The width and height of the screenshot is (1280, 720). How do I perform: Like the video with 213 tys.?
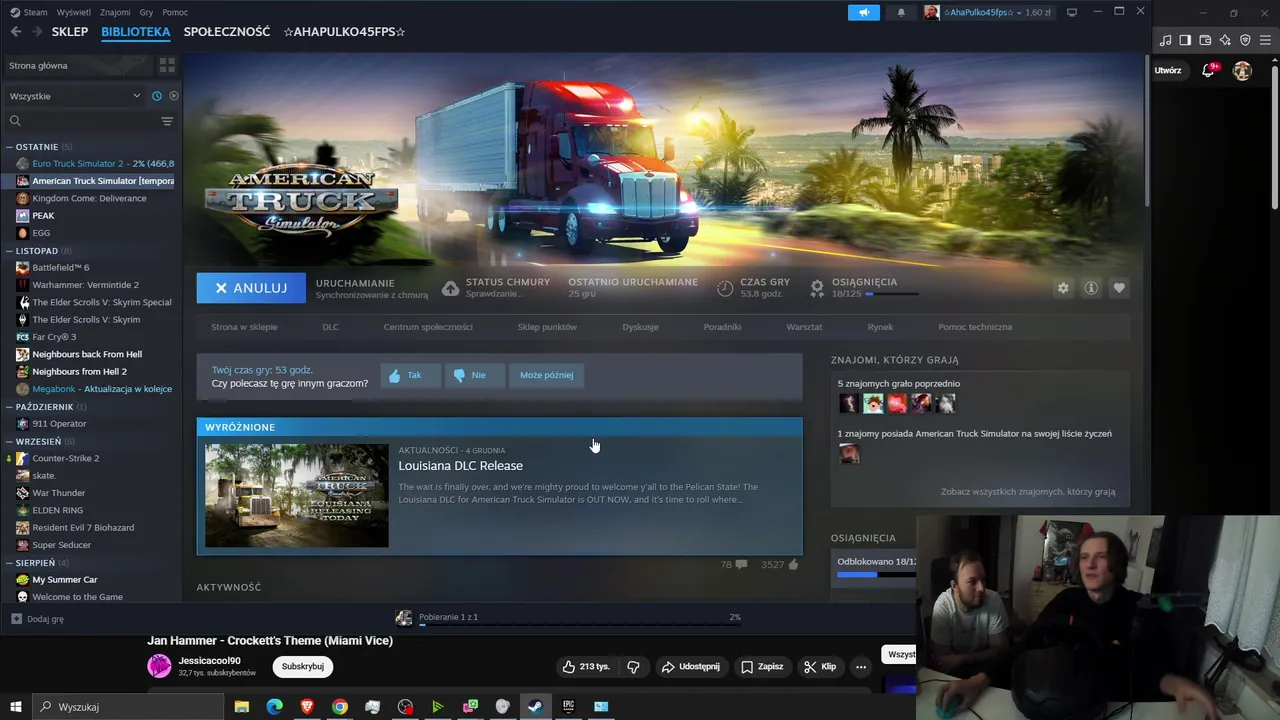pyautogui.click(x=586, y=666)
